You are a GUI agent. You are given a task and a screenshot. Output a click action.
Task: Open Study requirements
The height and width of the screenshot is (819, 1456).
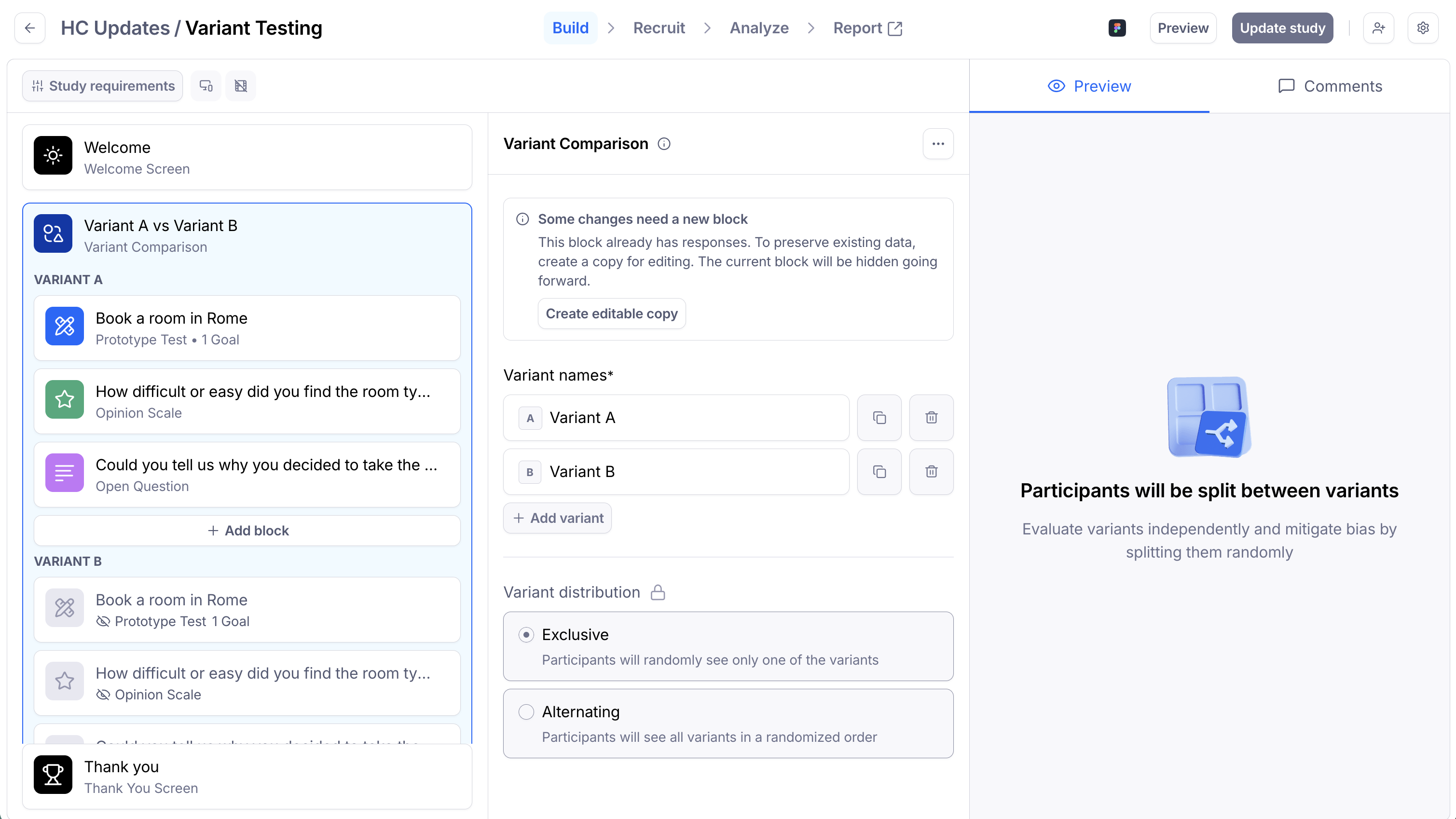point(103,86)
